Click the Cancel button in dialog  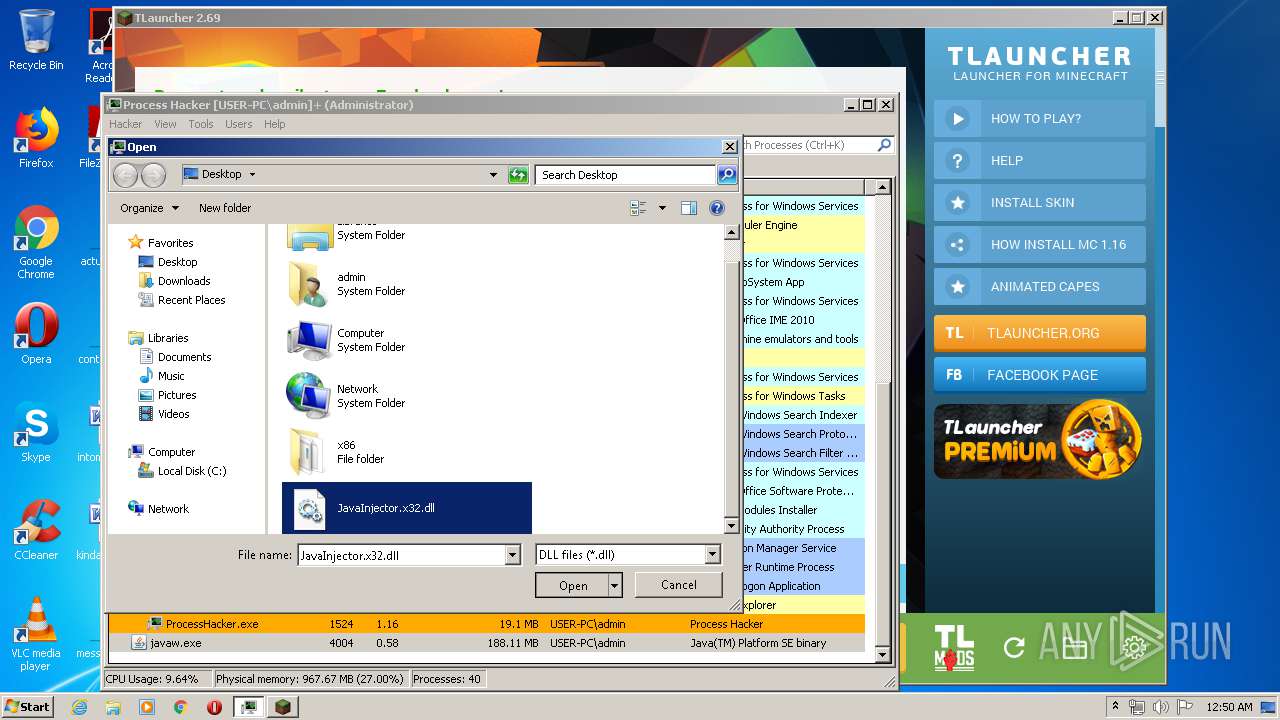[679, 585]
